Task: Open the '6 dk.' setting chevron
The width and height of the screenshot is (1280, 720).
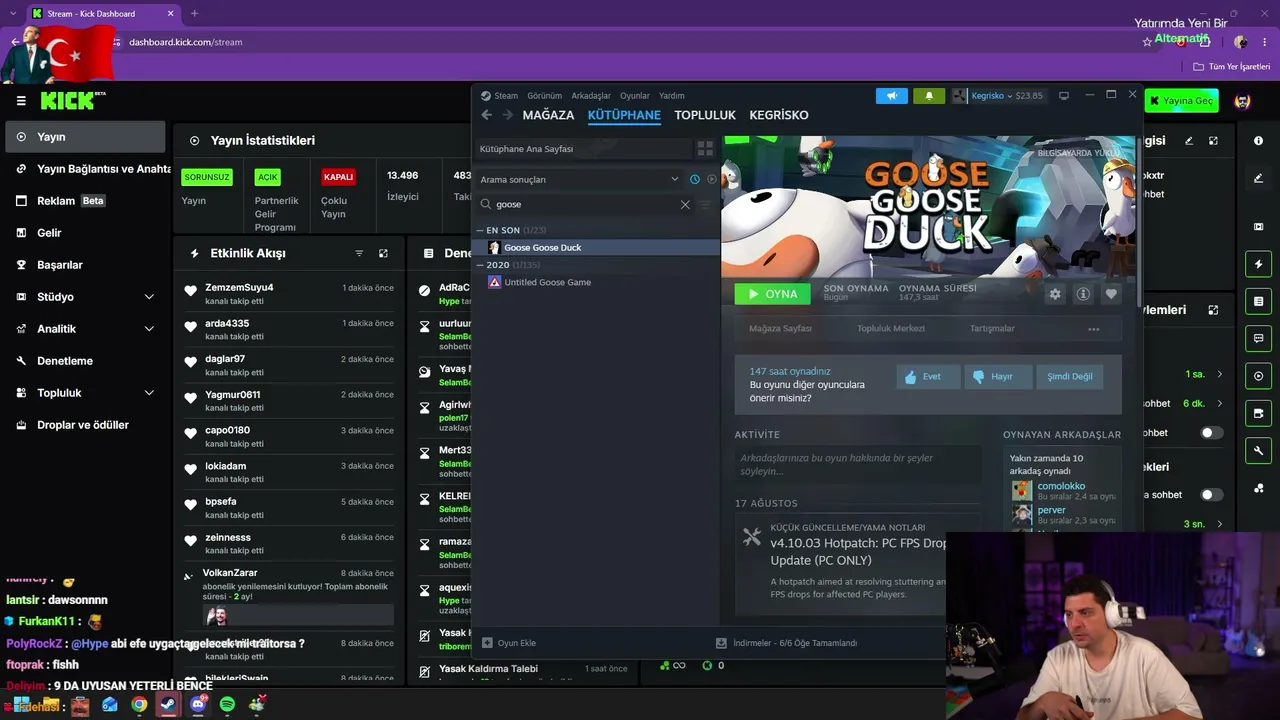Action: (x=1219, y=403)
